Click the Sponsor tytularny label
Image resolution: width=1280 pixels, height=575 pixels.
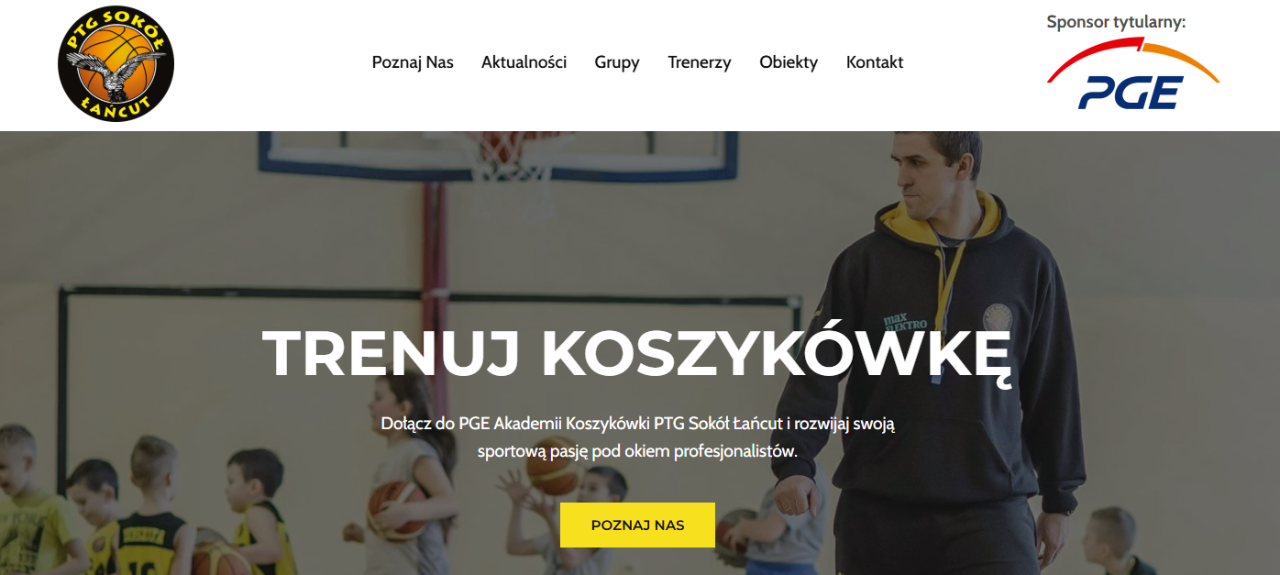[x=1116, y=22]
